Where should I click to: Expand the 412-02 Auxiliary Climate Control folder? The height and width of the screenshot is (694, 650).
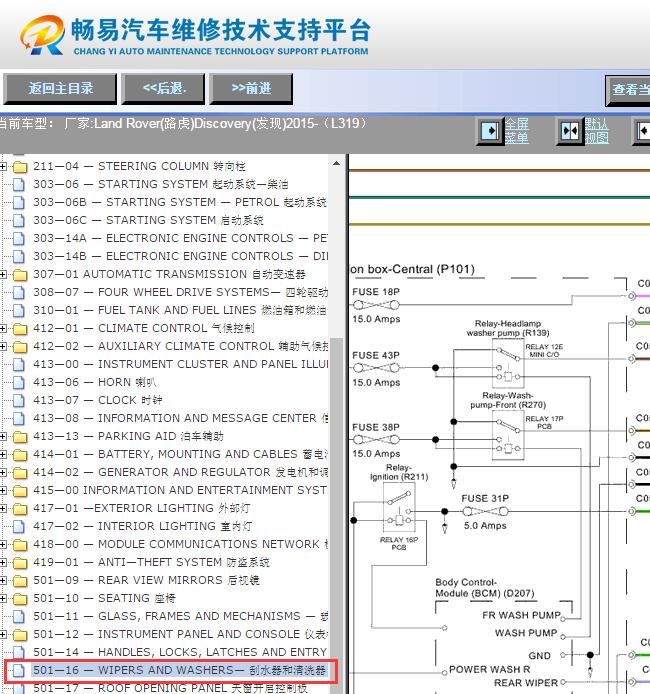point(3,347)
